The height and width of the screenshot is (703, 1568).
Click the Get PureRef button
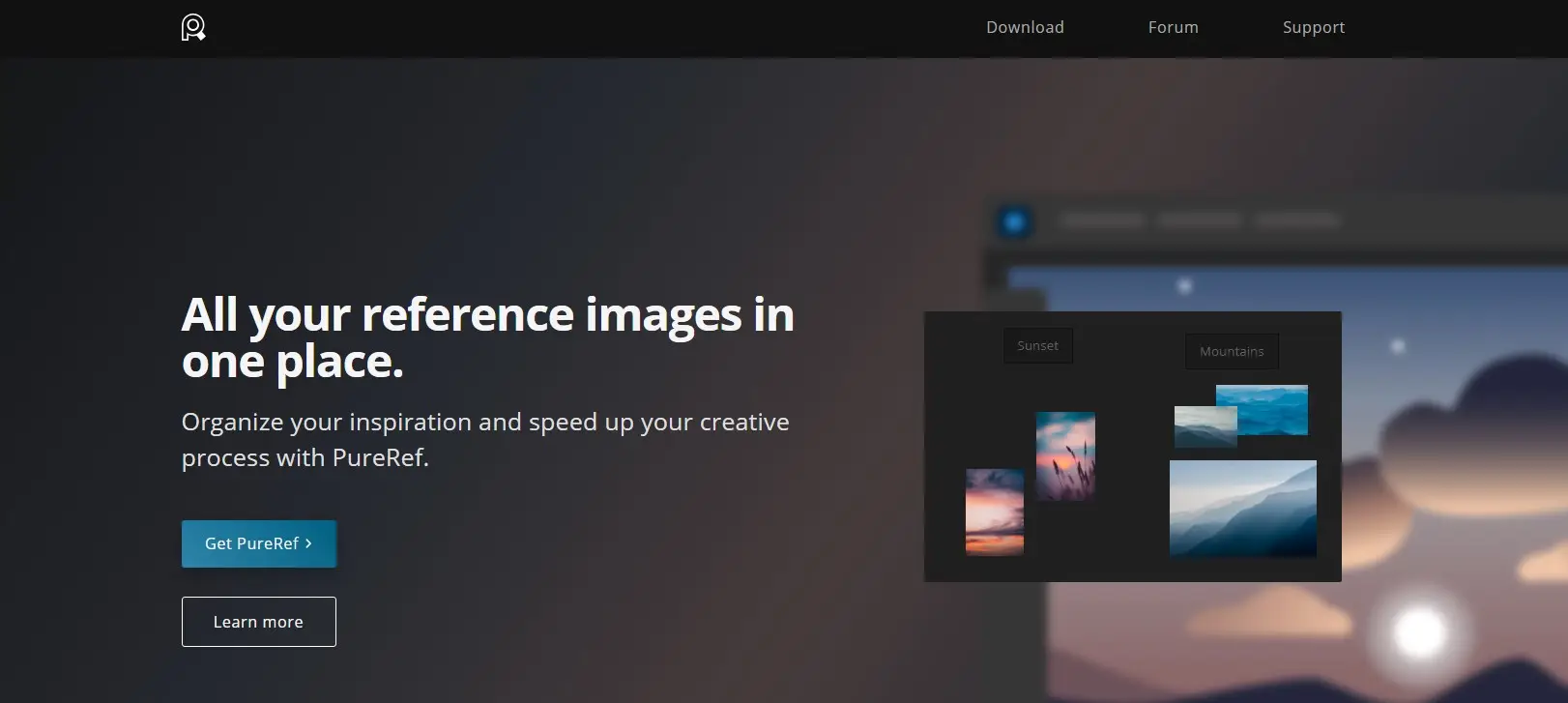point(259,543)
